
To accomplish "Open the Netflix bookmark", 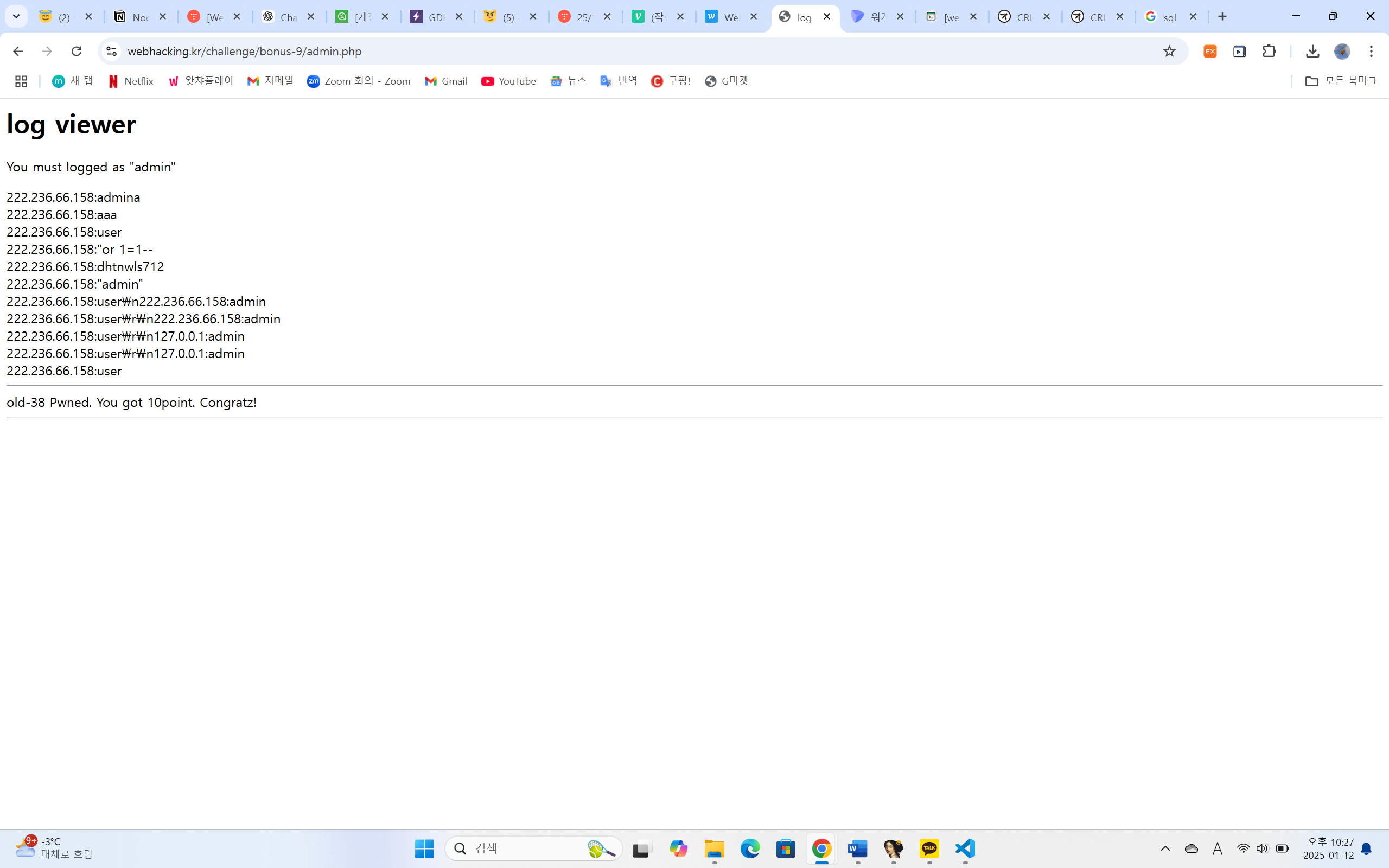I will coord(131,81).
